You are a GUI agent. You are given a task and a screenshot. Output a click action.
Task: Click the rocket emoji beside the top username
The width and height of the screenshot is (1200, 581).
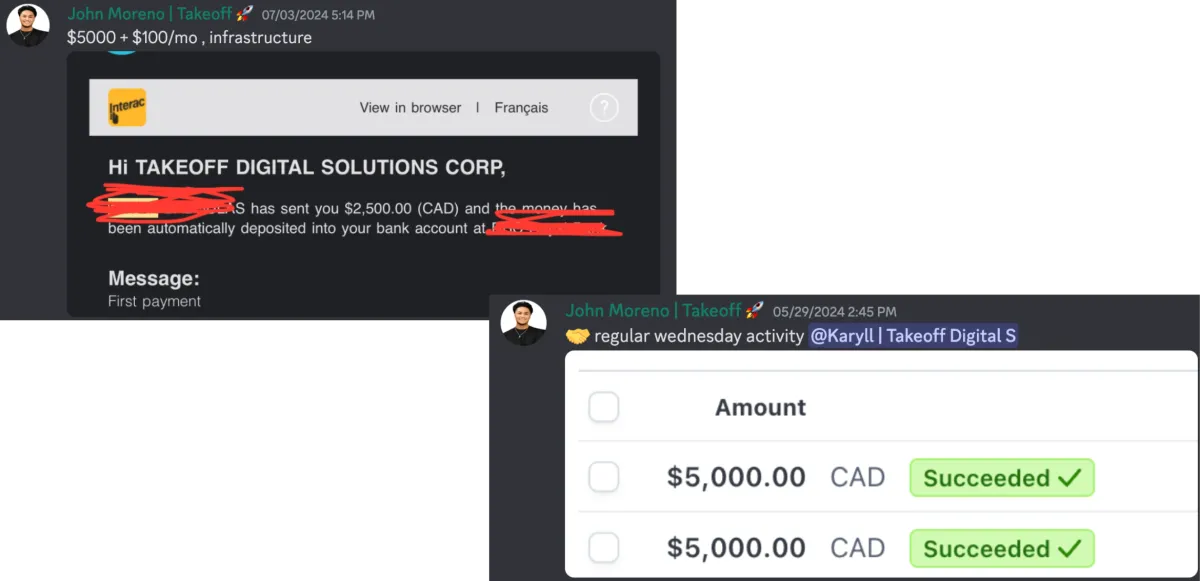tap(245, 14)
